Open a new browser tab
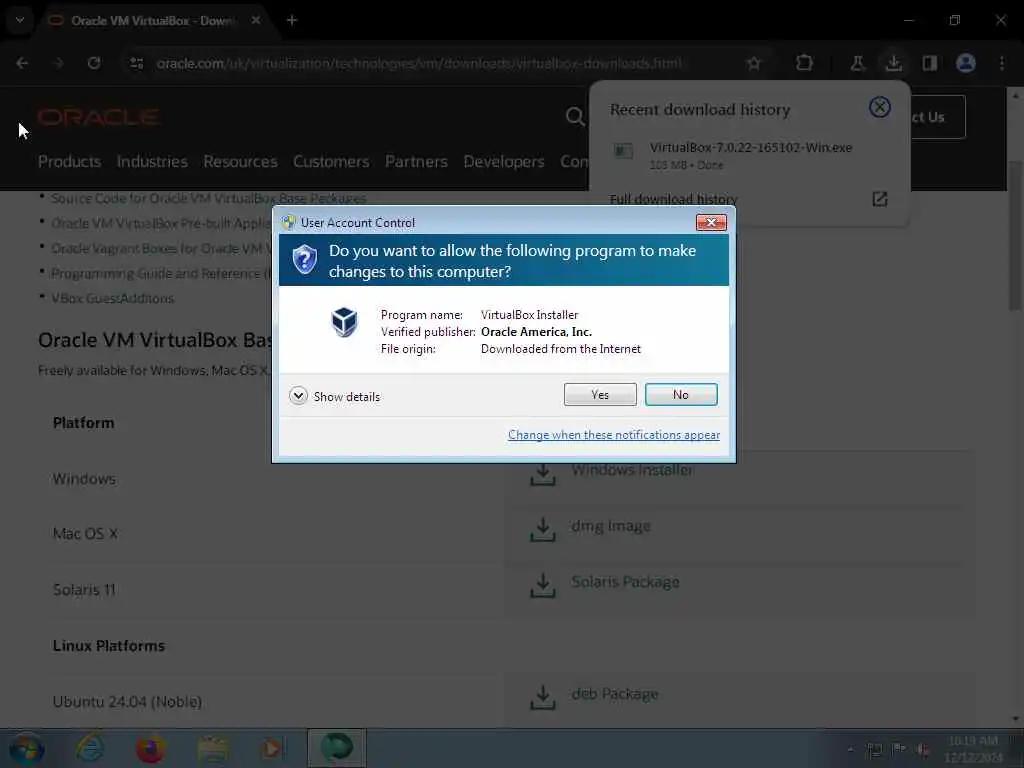 pos(292,20)
